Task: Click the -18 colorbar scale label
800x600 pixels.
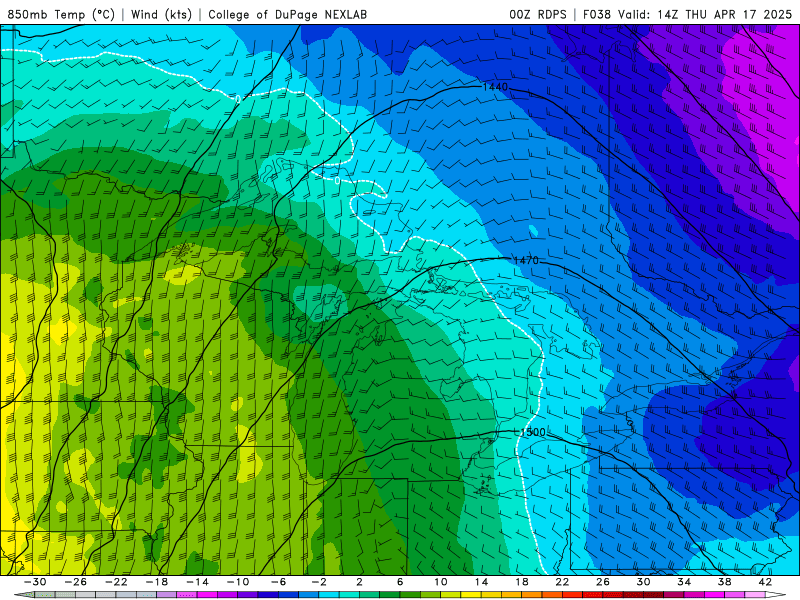Action: [x=157, y=582]
